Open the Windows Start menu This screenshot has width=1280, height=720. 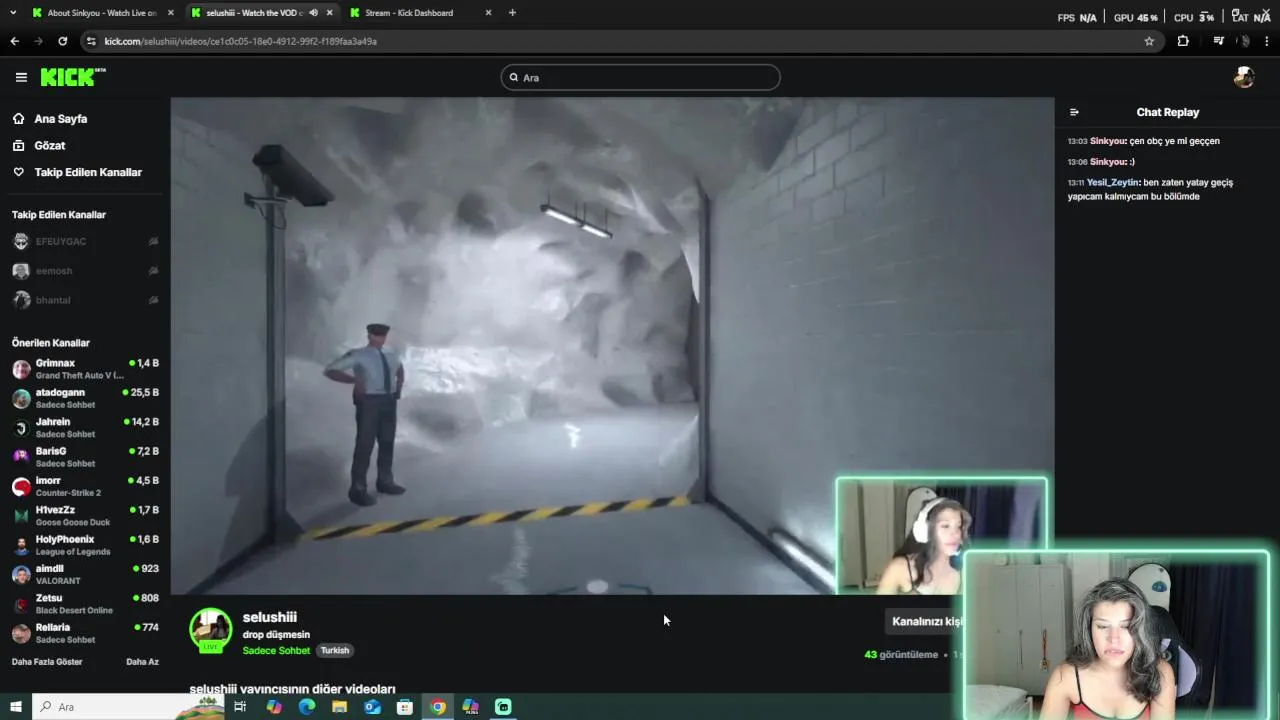click(x=15, y=707)
